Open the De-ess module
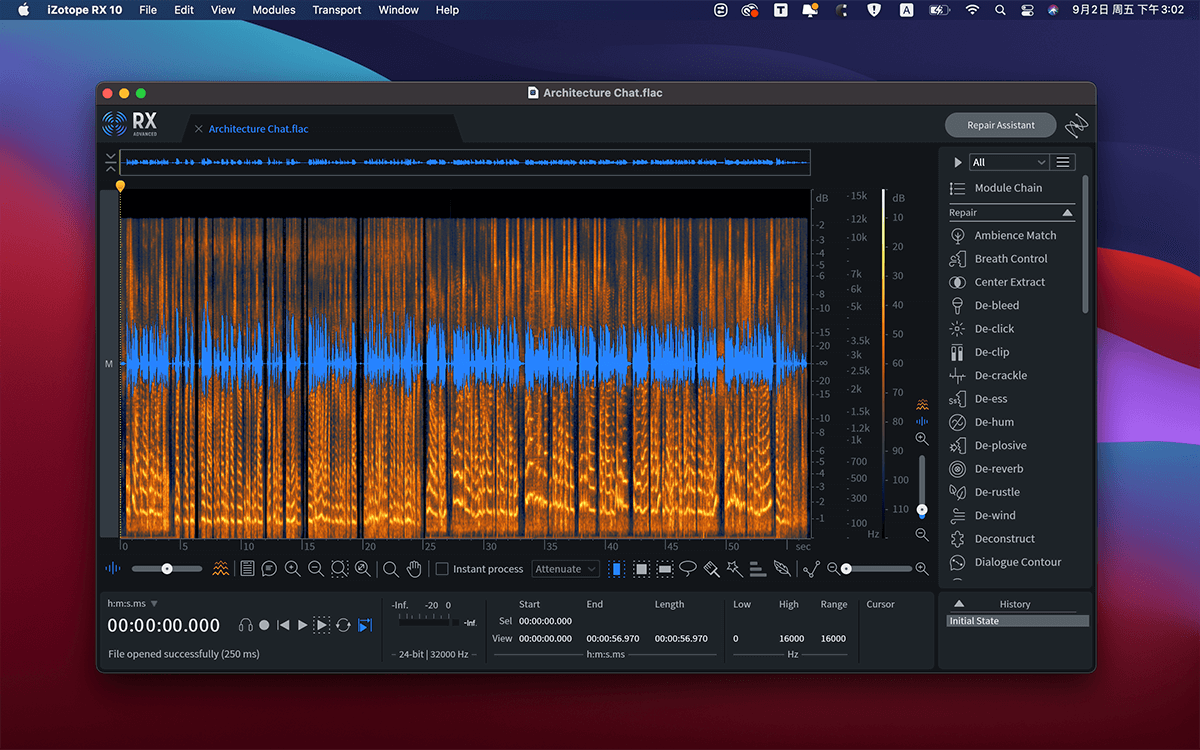Screen dimensions: 1200x750 tap(978, 399)
